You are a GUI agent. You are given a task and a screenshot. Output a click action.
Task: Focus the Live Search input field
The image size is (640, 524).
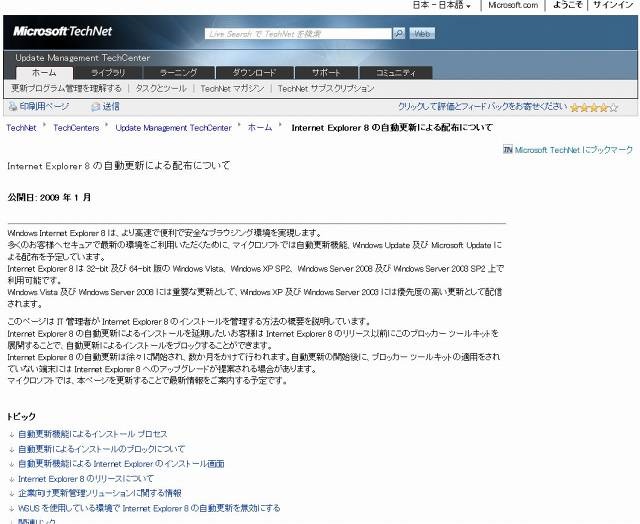pos(298,33)
